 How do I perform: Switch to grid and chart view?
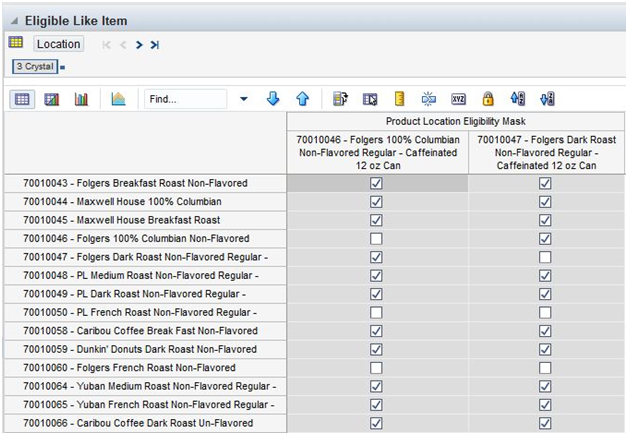pyautogui.click(x=52, y=99)
